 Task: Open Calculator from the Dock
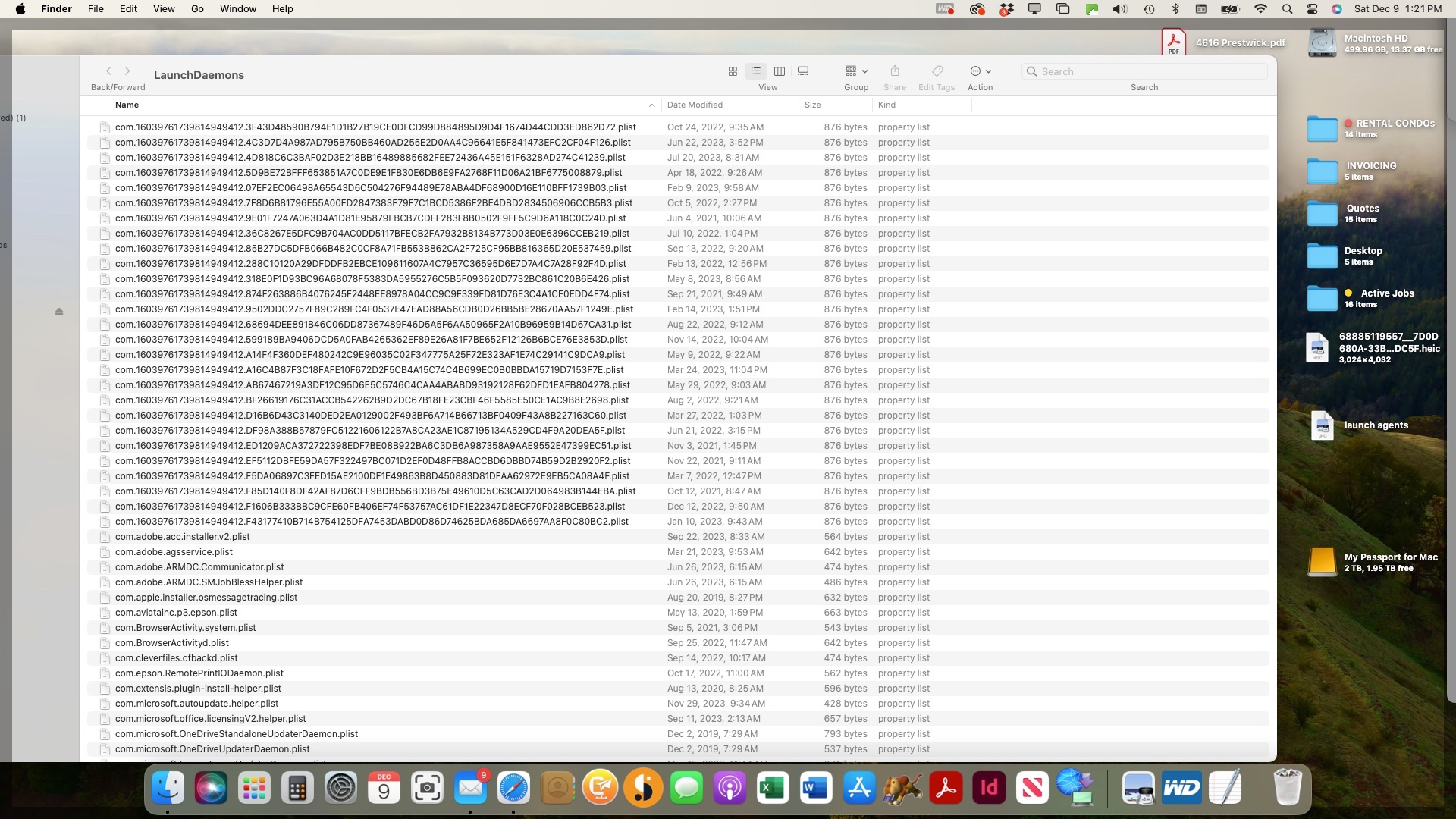point(297,789)
